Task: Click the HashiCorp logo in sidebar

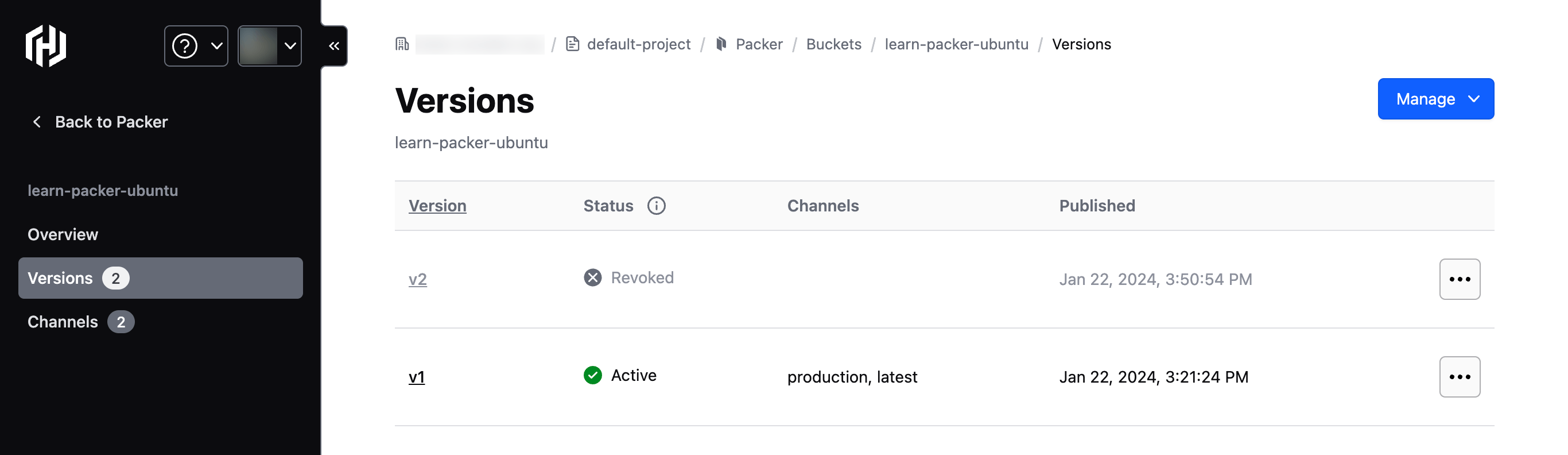Action: [x=46, y=46]
